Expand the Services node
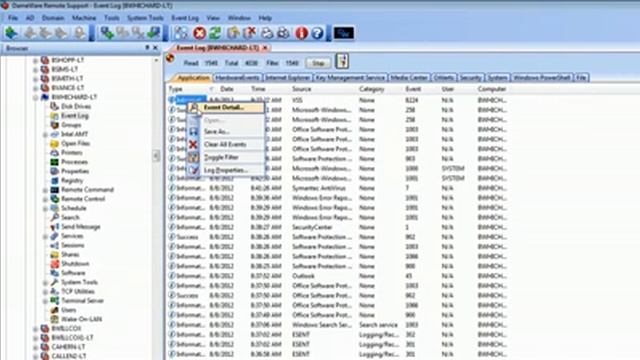Viewport: 640px width, 360px height. pos(45,236)
